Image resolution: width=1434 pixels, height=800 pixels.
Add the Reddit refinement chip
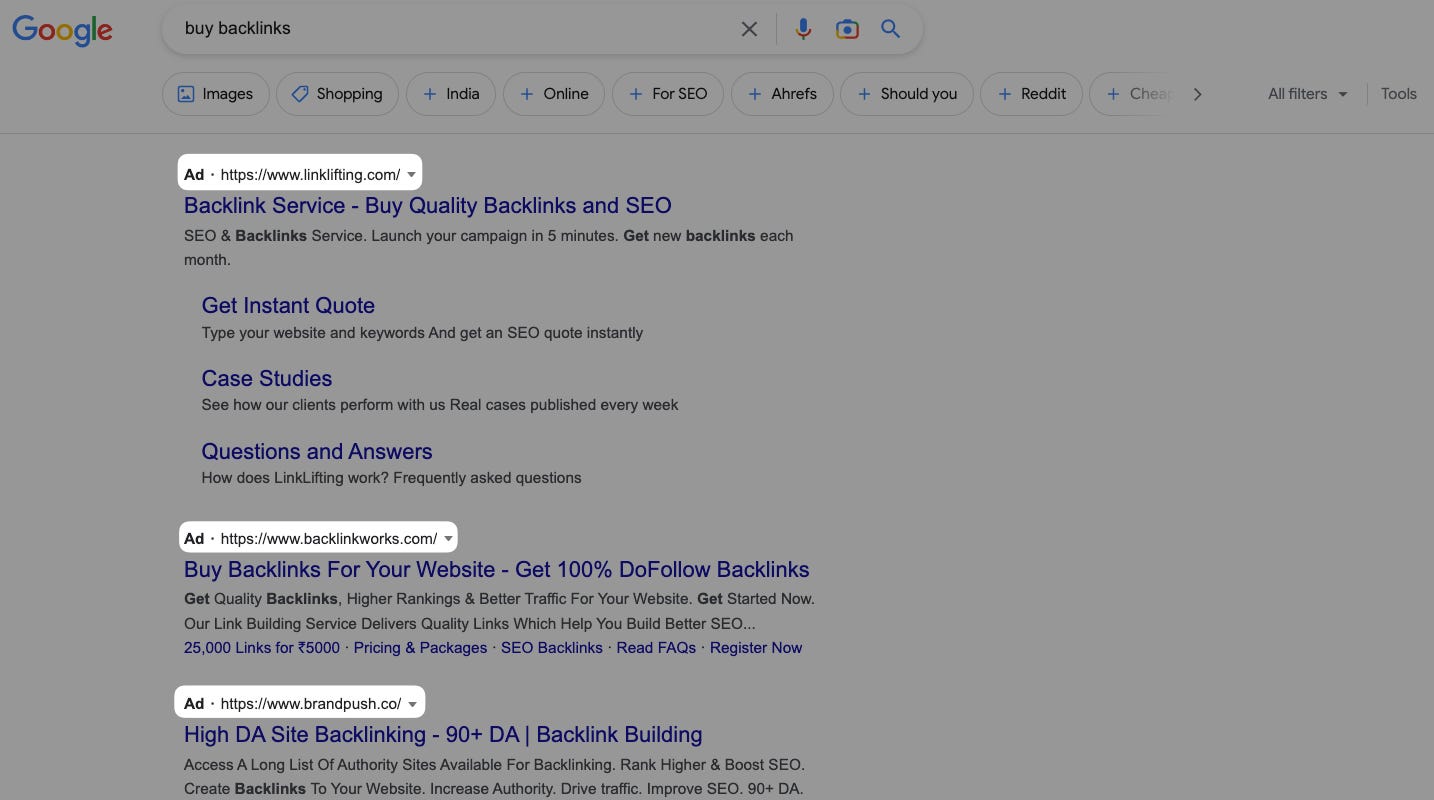1031,94
